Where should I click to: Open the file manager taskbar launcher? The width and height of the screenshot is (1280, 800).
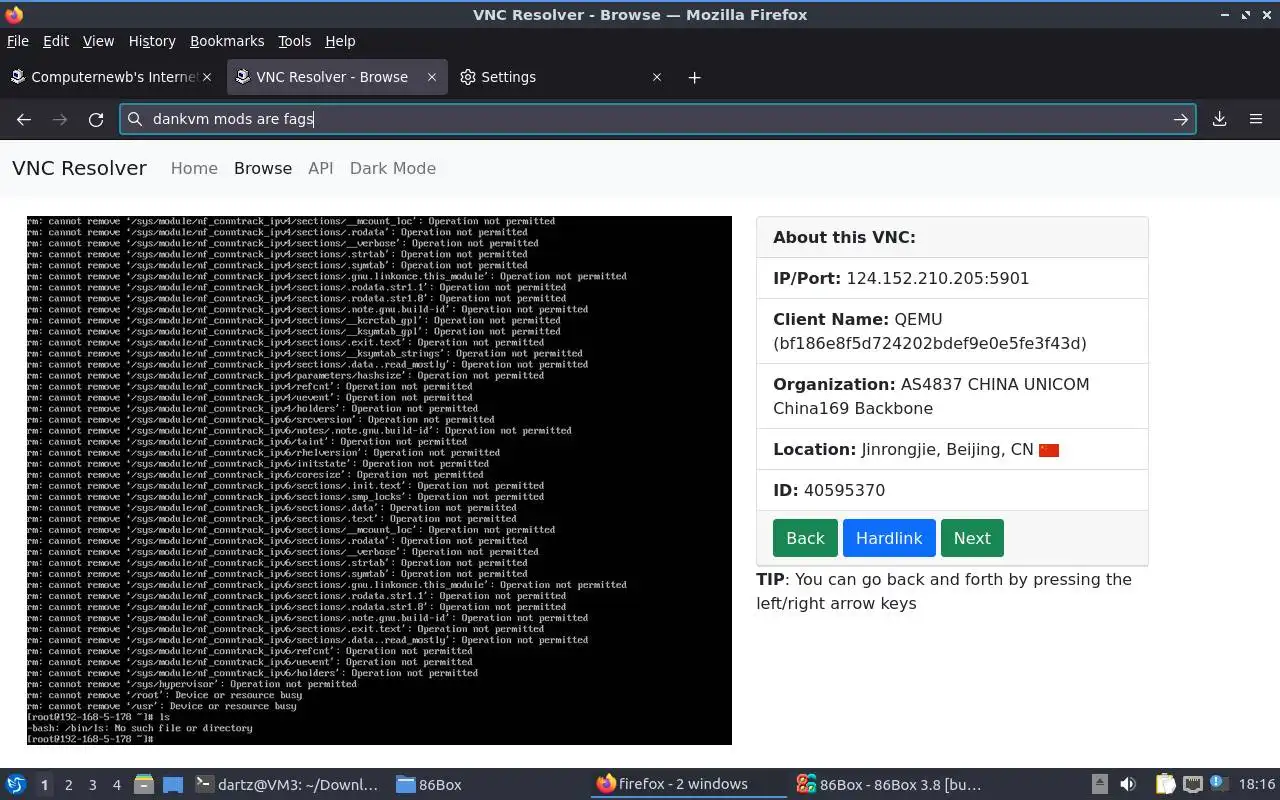click(x=144, y=785)
